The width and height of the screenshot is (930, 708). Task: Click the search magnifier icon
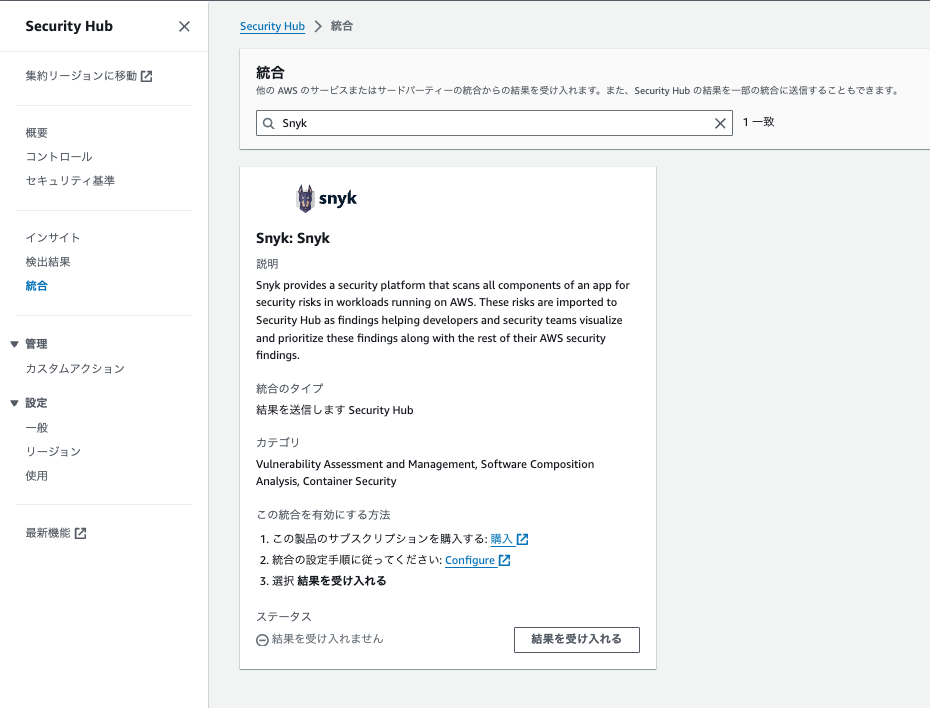[269, 123]
